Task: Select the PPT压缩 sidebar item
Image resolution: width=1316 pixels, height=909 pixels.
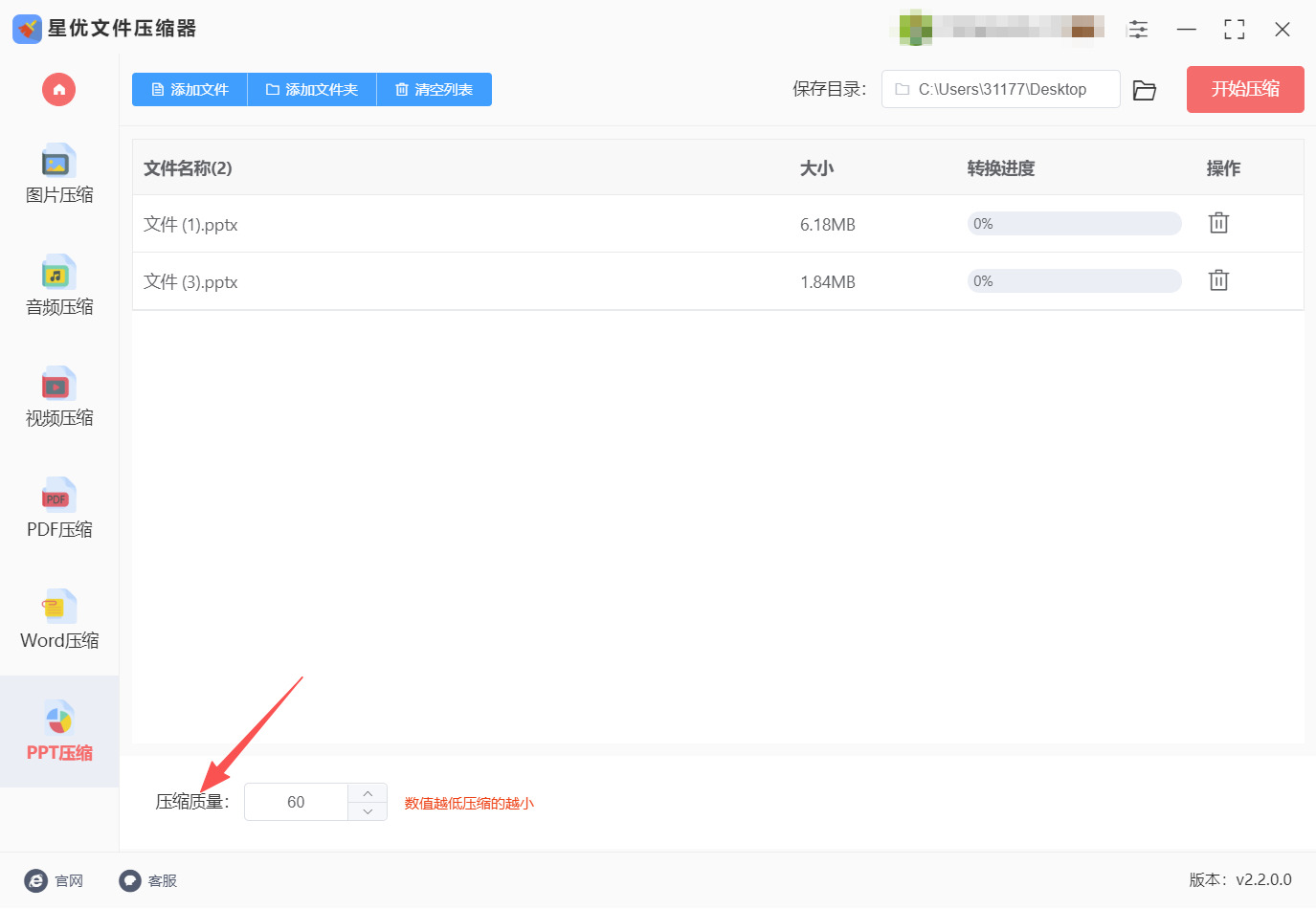Action: [x=59, y=732]
